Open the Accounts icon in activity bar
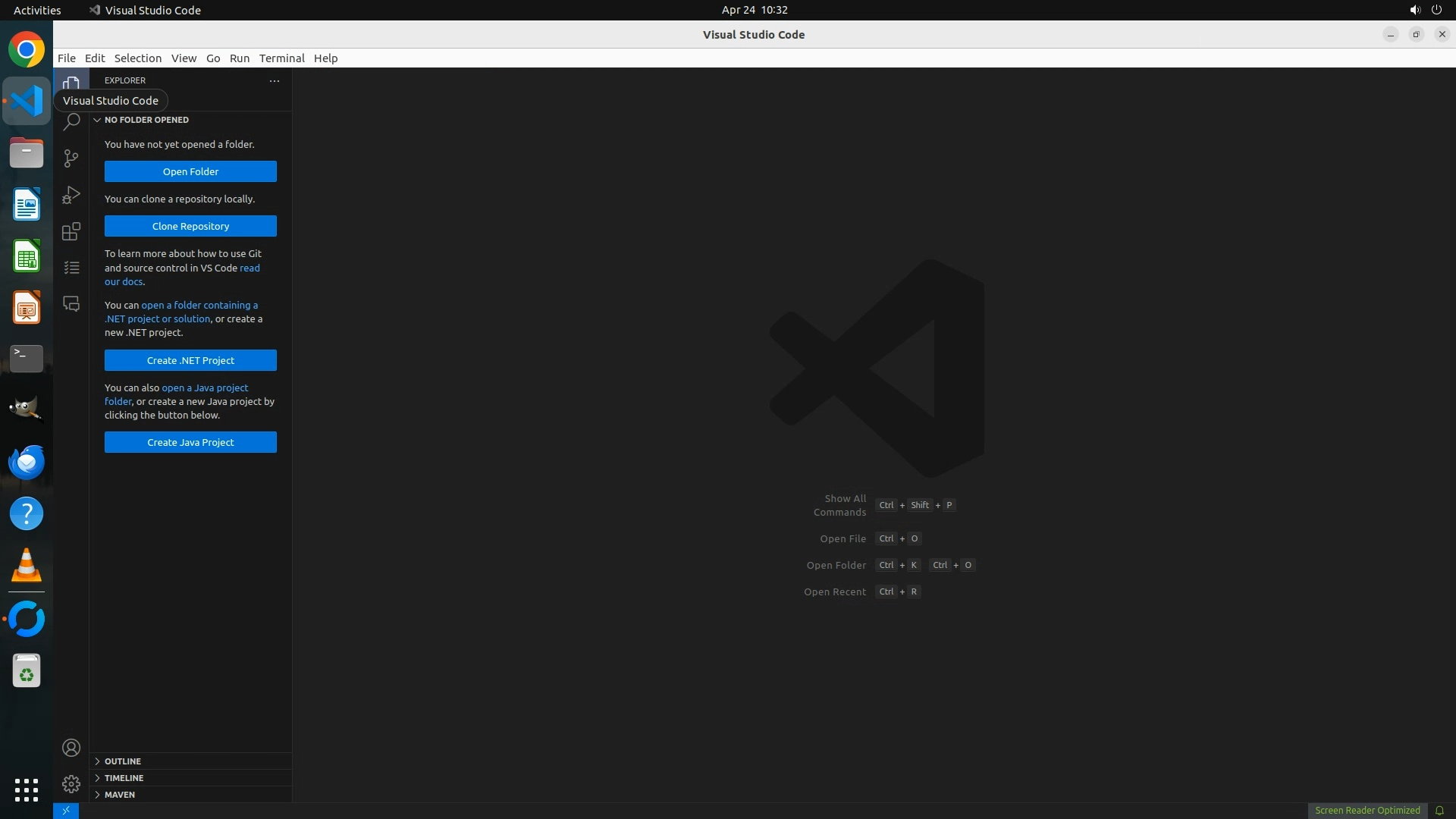 click(71, 748)
